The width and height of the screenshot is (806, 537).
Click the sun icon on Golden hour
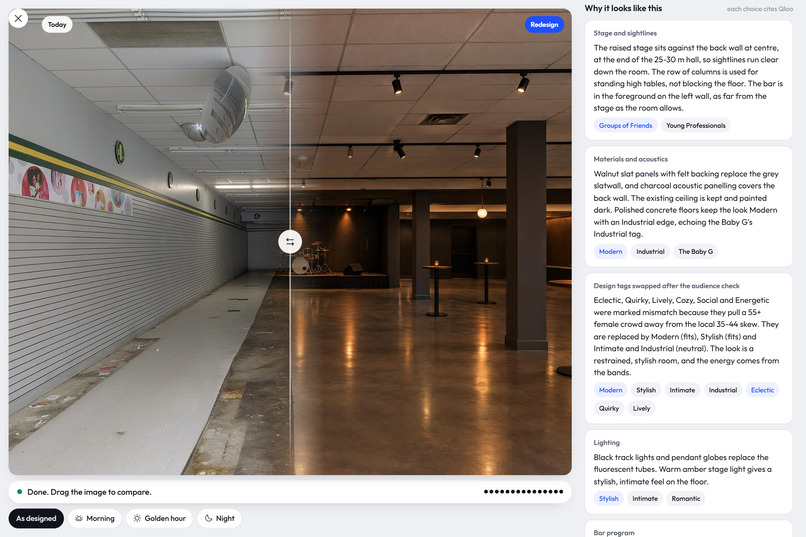pos(137,519)
